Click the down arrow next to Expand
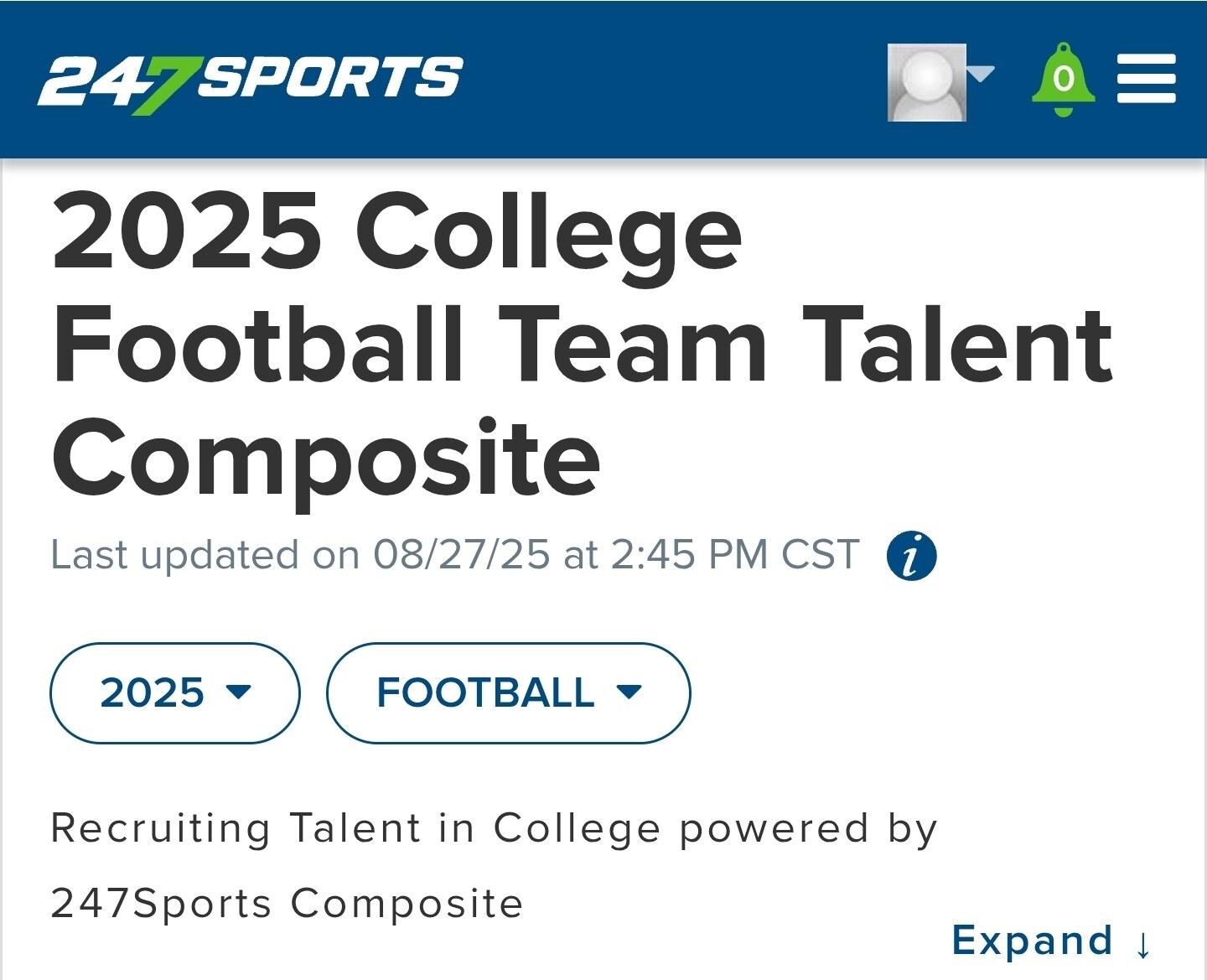Viewport: 1207px width, 980px height. pyautogui.click(x=1143, y=945)
